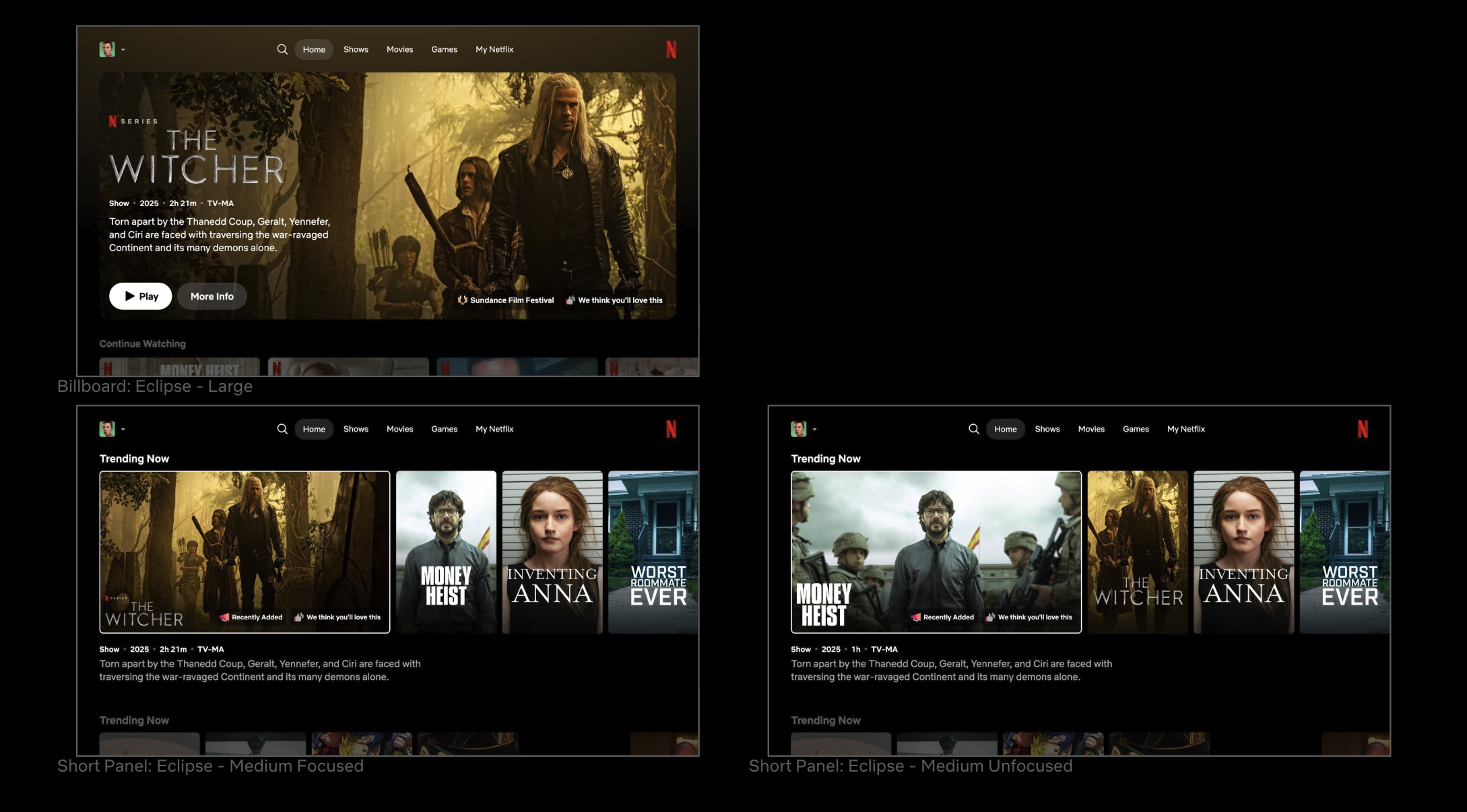Click TV-MA rating on the billboard
Screen dimensions: 1467x812
[x=220, y=203]
